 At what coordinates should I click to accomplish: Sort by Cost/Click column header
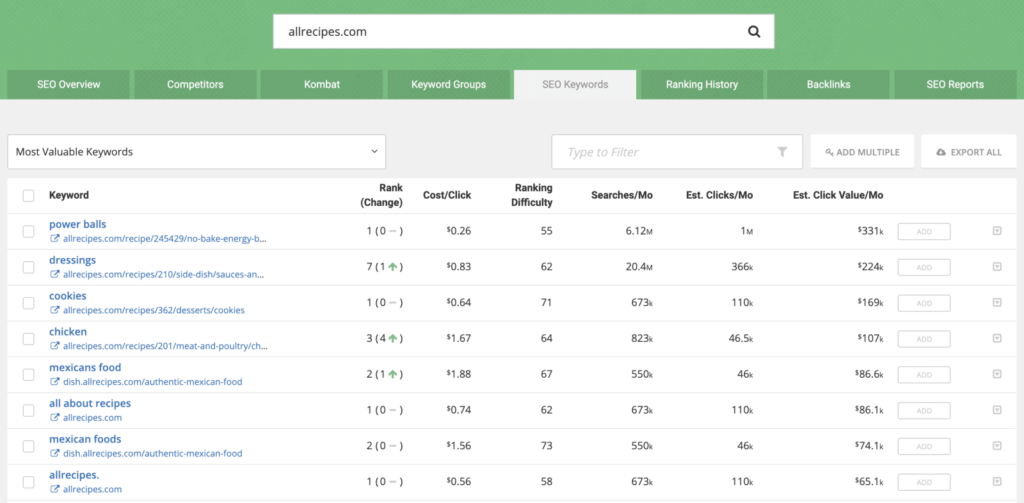point(447,195)
